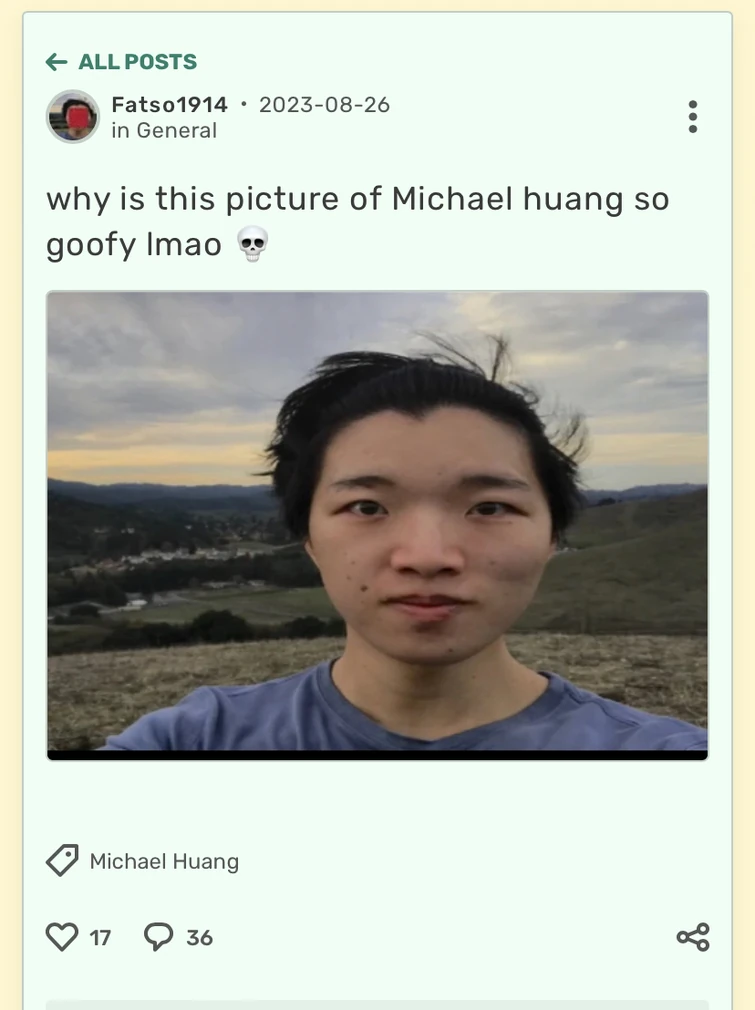The width and height of the screenshot is (755, 1010).
Task: Select the Michael Huang tag
Action: coord(164,861)
